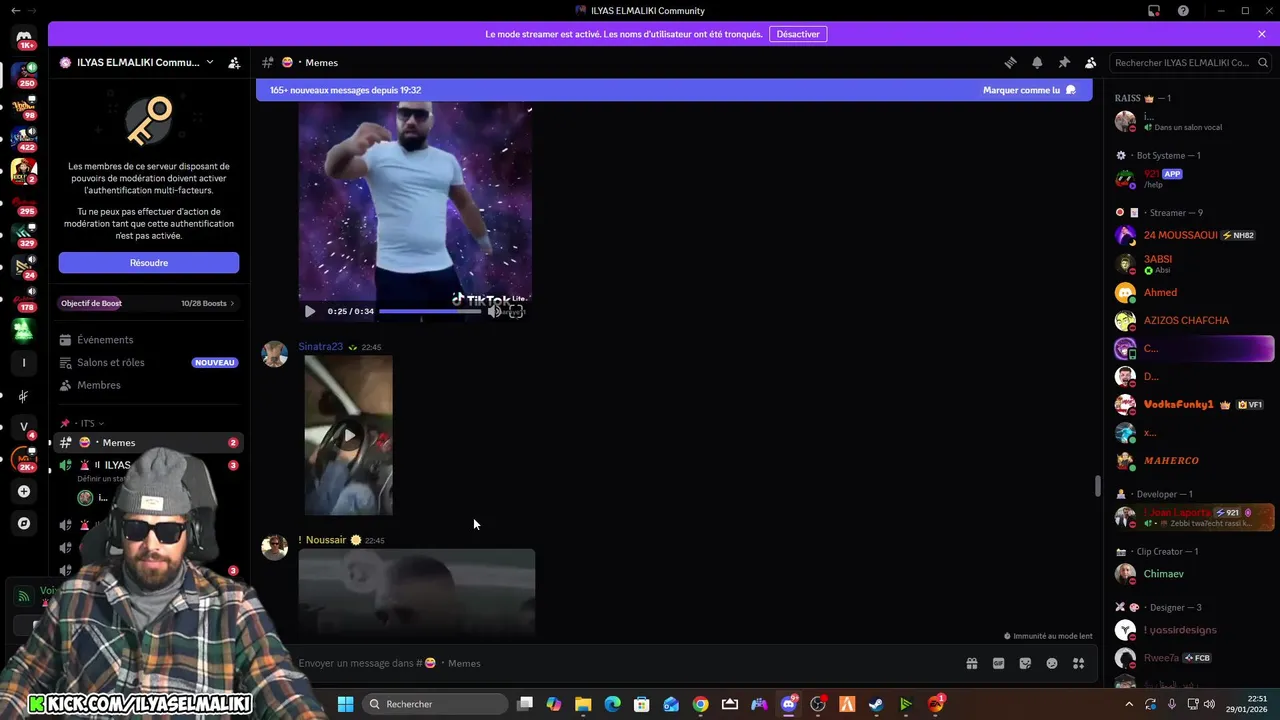The image size is (1280, 720).
Task: Add a server with plus icon
Action: point(24,491)
